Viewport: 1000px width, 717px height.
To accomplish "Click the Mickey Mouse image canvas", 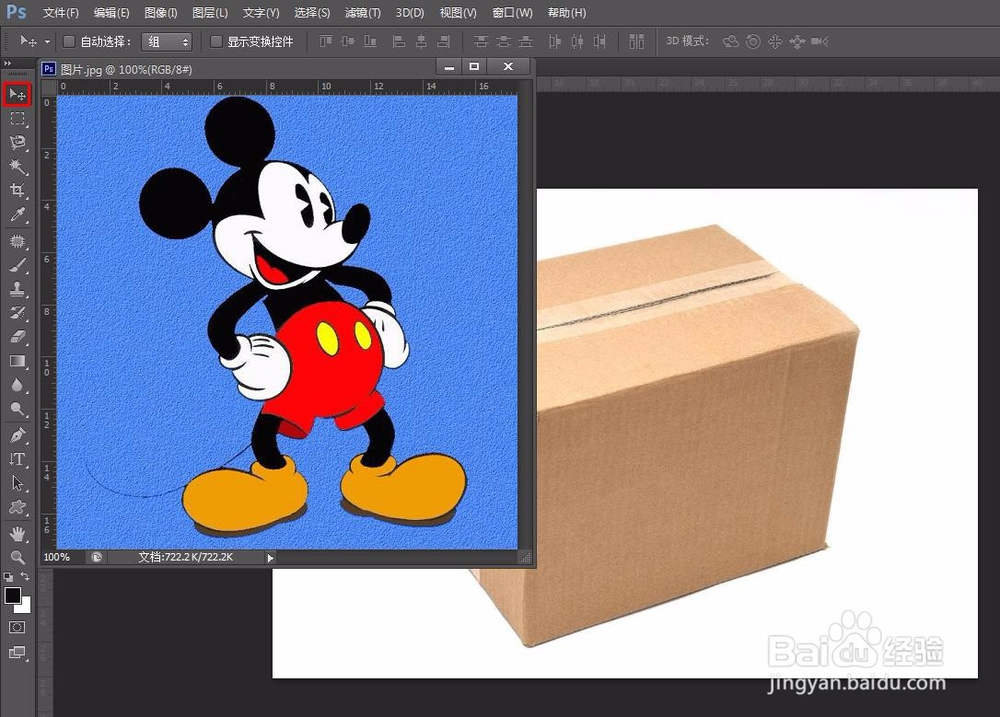I will (287, 322).
